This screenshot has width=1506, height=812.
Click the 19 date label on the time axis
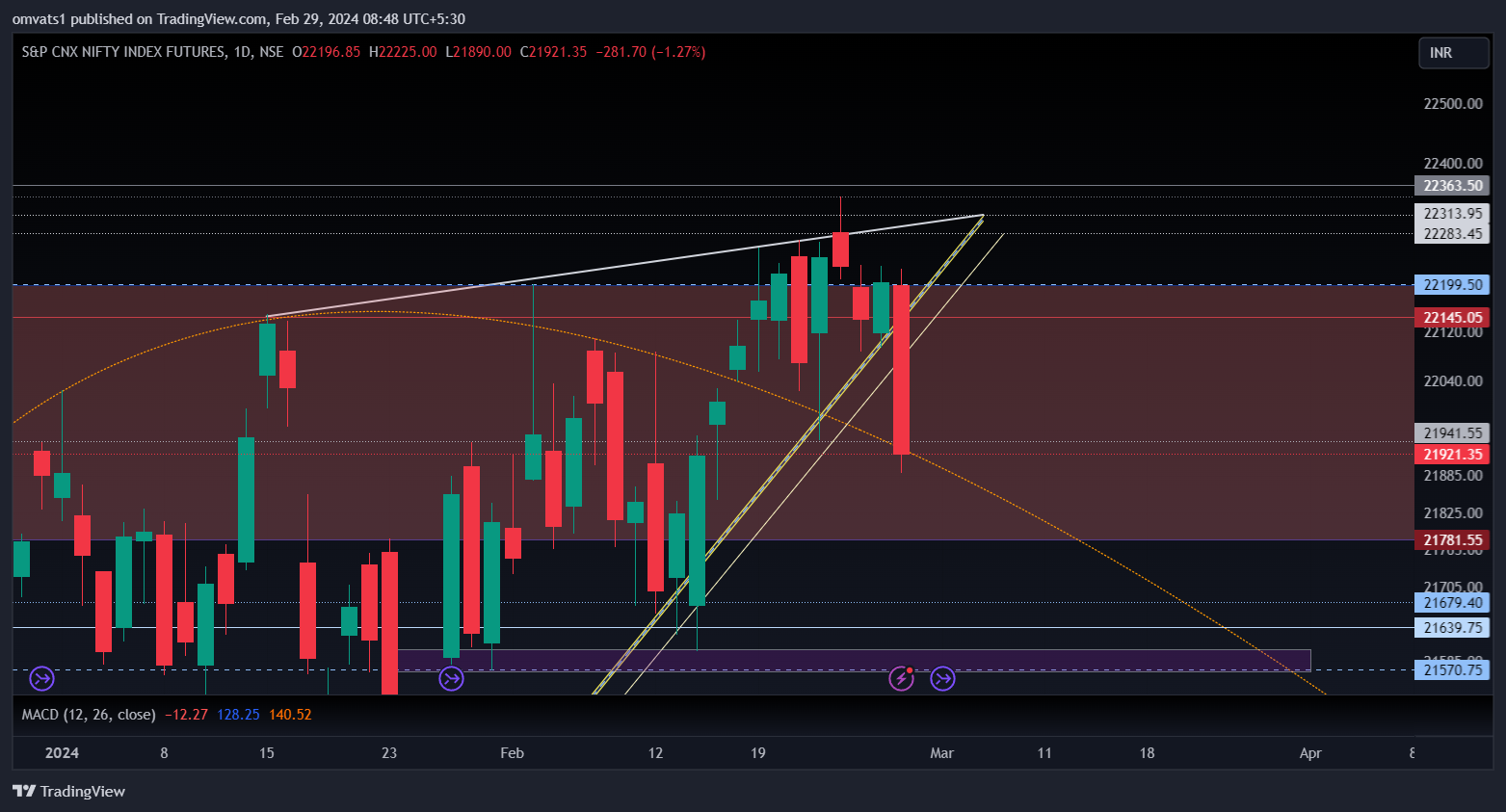[758, 753]
